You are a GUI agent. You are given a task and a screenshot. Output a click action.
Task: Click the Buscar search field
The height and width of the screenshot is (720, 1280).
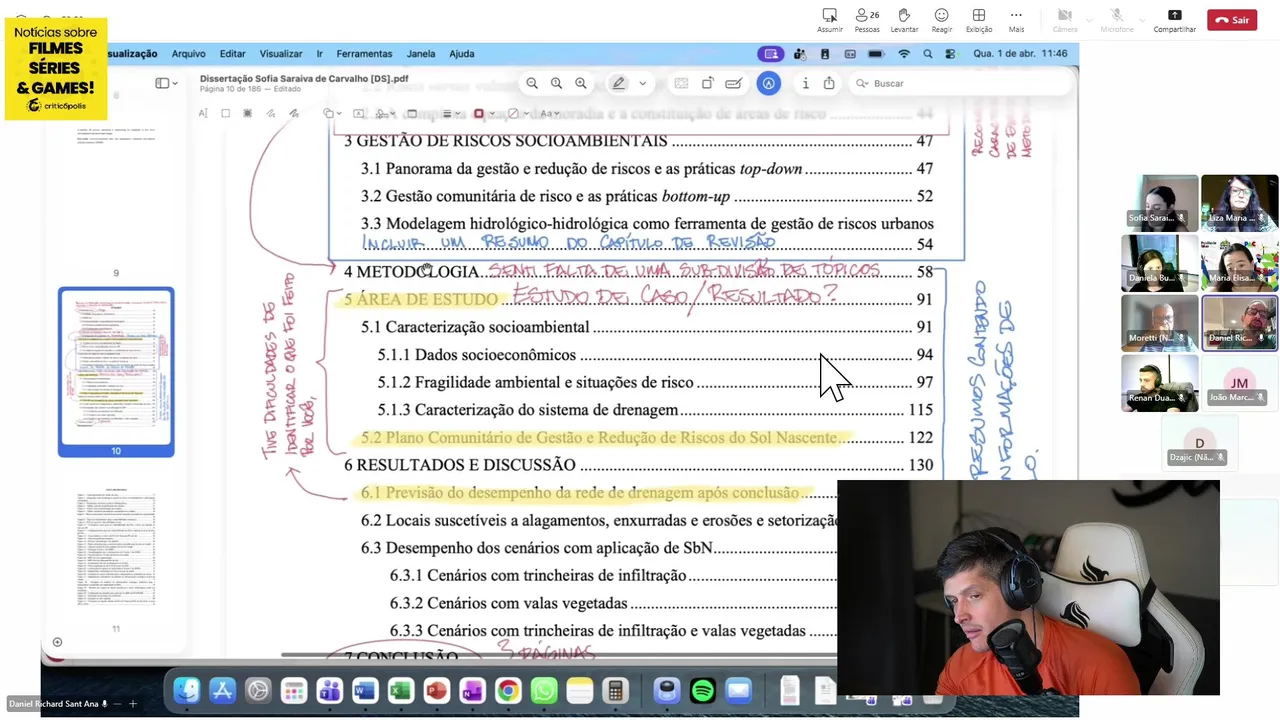[x=958, y=83]
